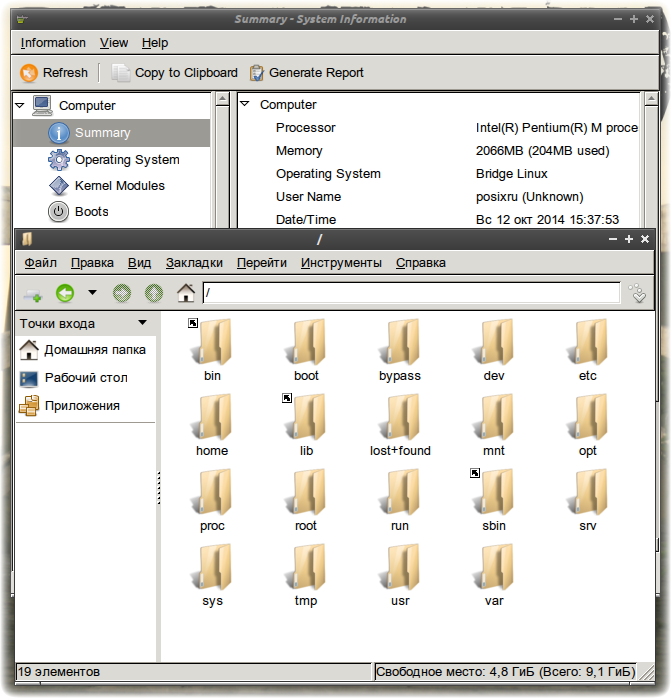Click the 19 элементов status bar text
Viewport: 671px width, 698px height.
[x=59, y=671]
